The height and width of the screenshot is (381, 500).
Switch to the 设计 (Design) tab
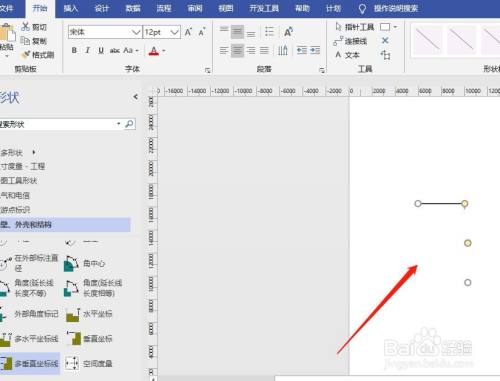pos(101,8)
